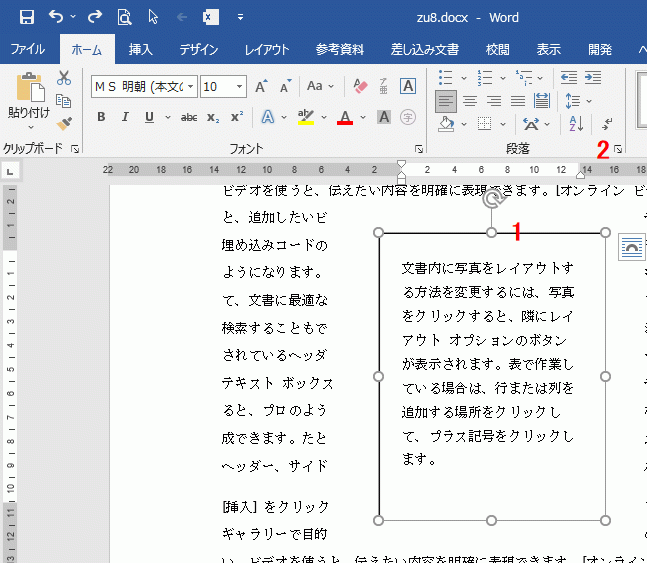Image resolution: width=647 pixels, height=563 pixels.
Task: Open the ファイル menu
Action: [x=28, y=49]
